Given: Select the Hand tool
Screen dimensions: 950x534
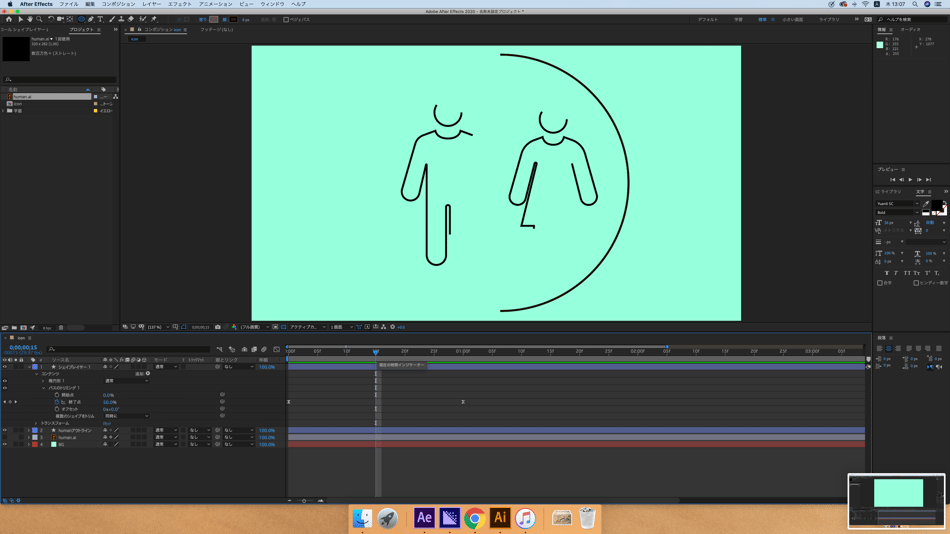Looking at the screenshot, I should pos(30,19).
